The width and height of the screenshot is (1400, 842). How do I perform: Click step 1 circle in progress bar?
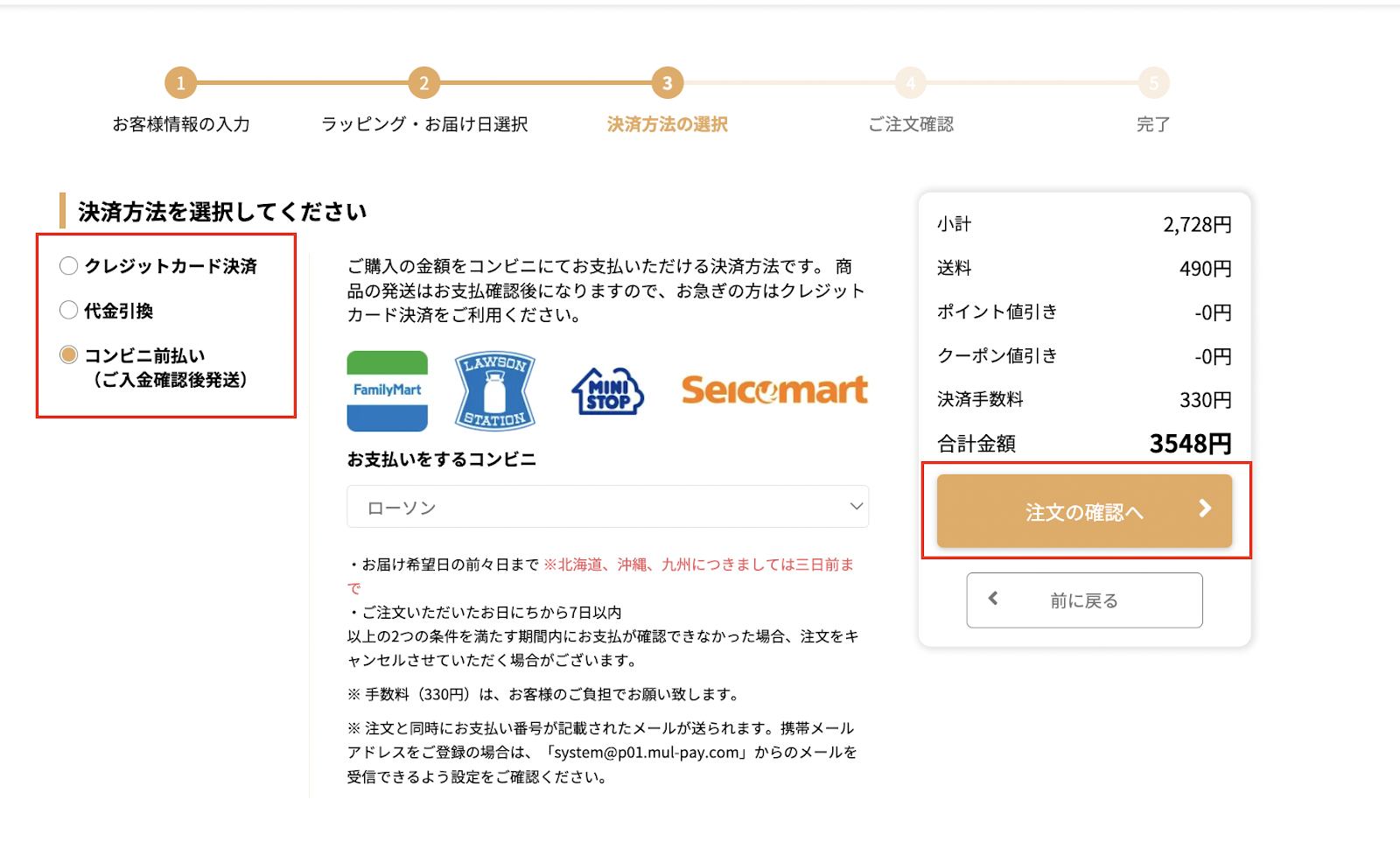coord(181,83)
